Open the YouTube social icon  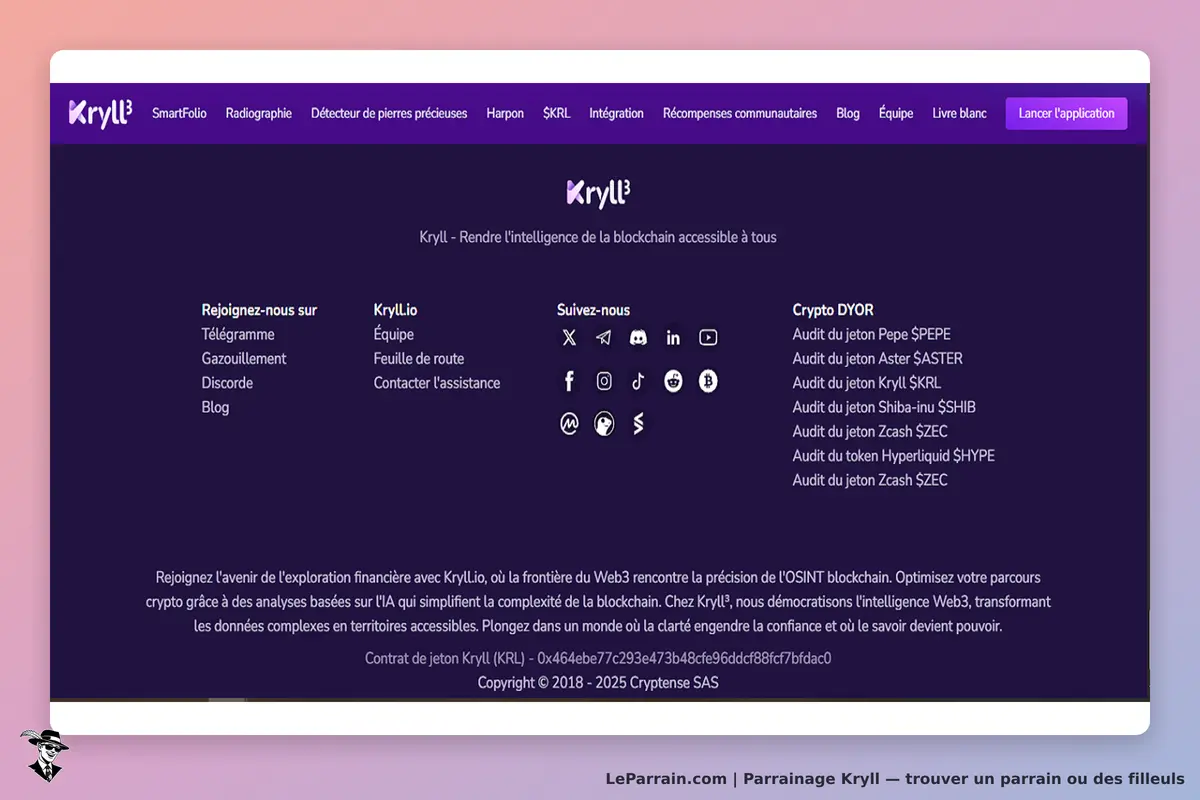click(x=708, y=338)
